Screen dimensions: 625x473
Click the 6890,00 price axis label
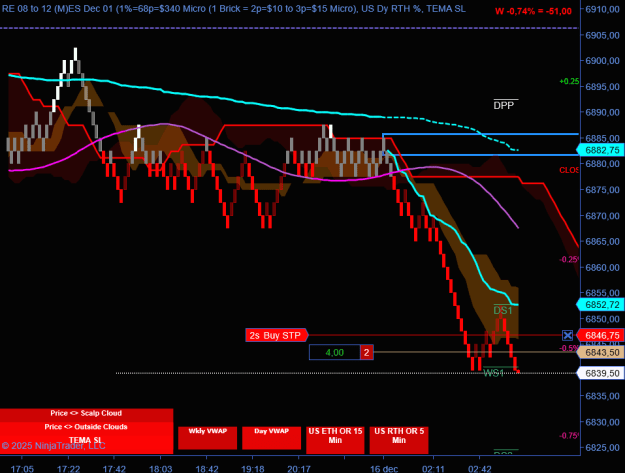602,112
